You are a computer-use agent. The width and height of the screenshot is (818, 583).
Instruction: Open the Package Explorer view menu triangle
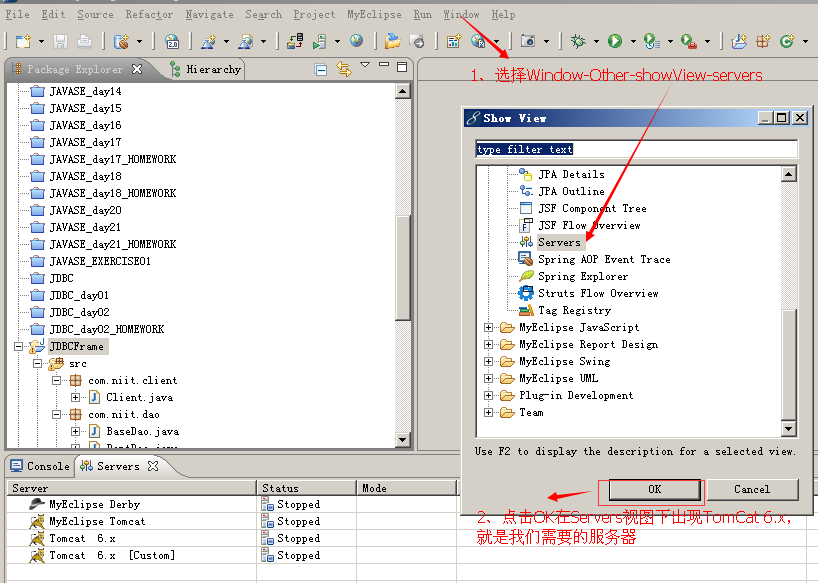365,65
